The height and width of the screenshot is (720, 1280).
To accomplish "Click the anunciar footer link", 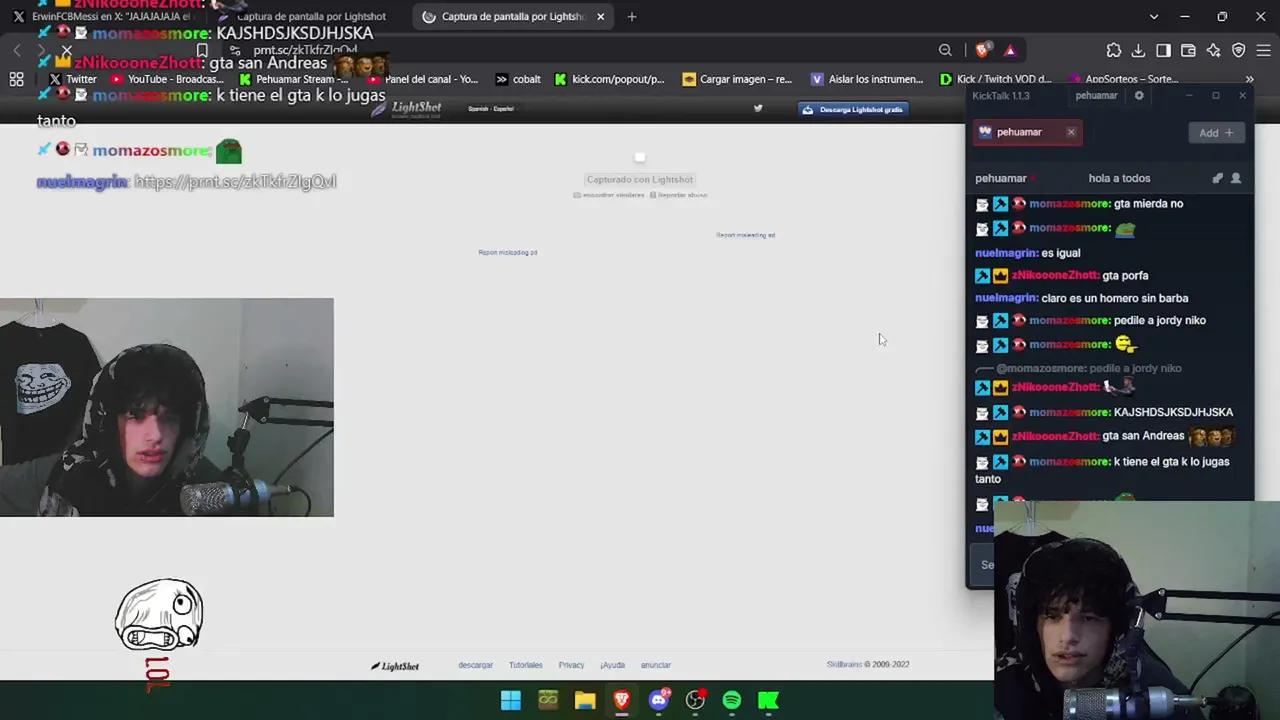I will point(656,665).
